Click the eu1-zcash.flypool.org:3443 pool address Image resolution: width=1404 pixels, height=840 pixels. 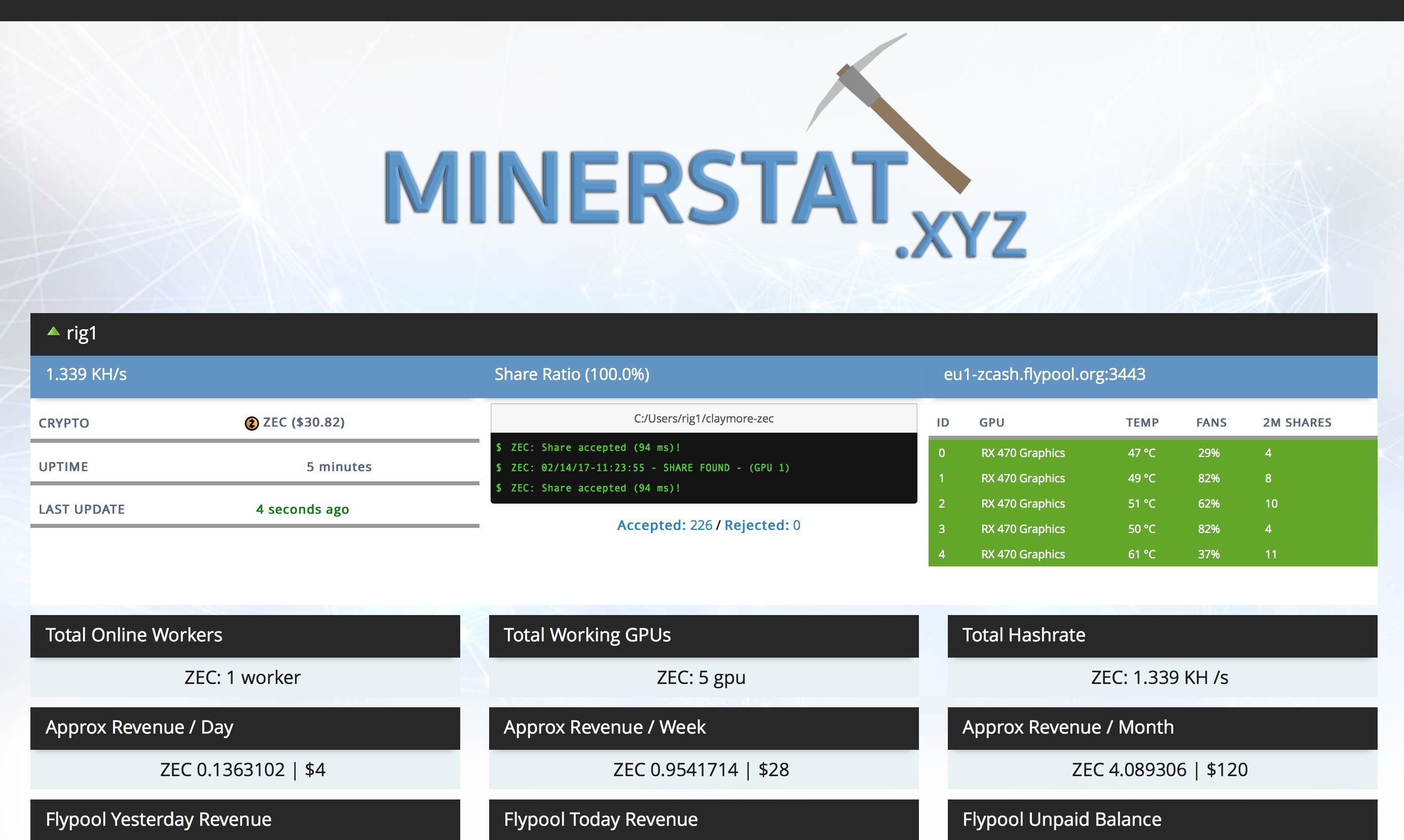point(1045,374)
